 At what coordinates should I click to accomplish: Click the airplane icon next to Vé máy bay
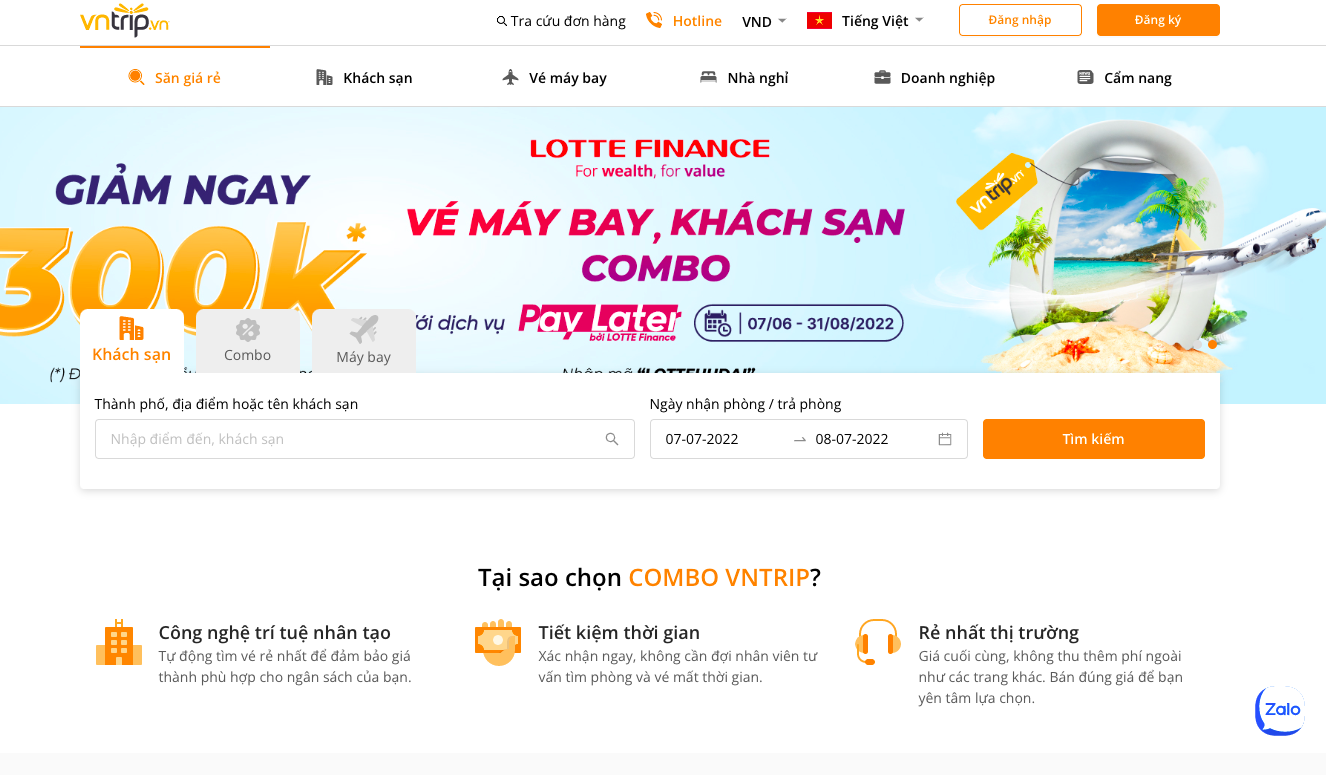pos(511,76)
